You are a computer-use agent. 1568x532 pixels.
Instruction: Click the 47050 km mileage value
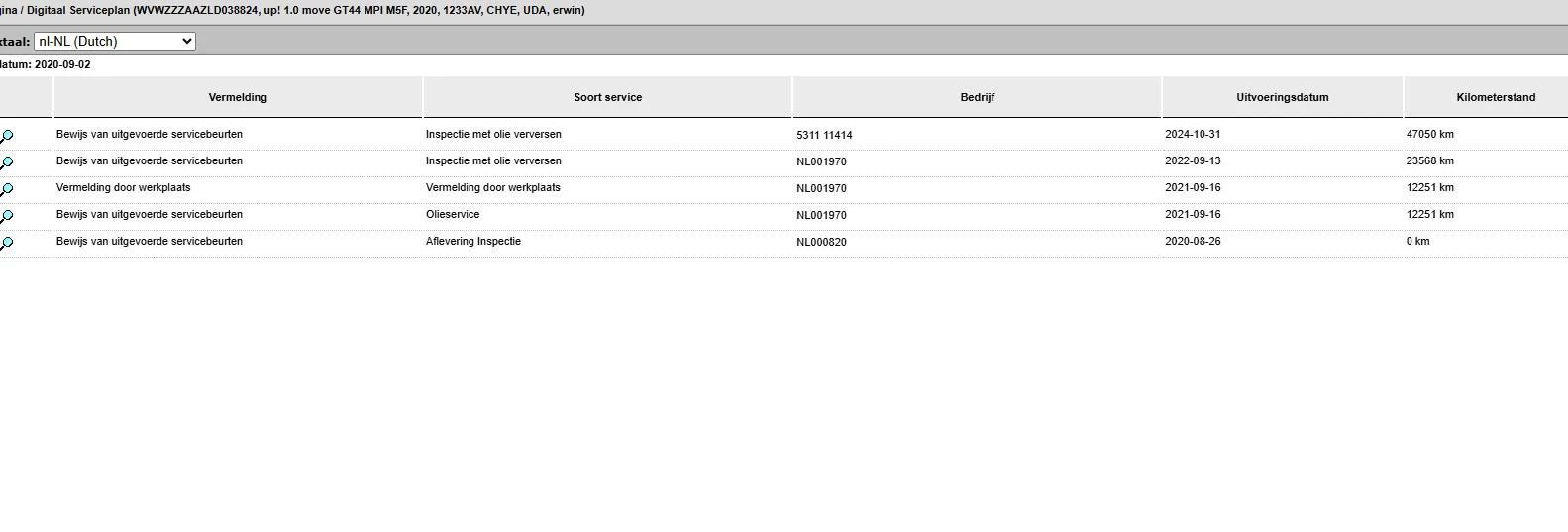pos(1429,134)
